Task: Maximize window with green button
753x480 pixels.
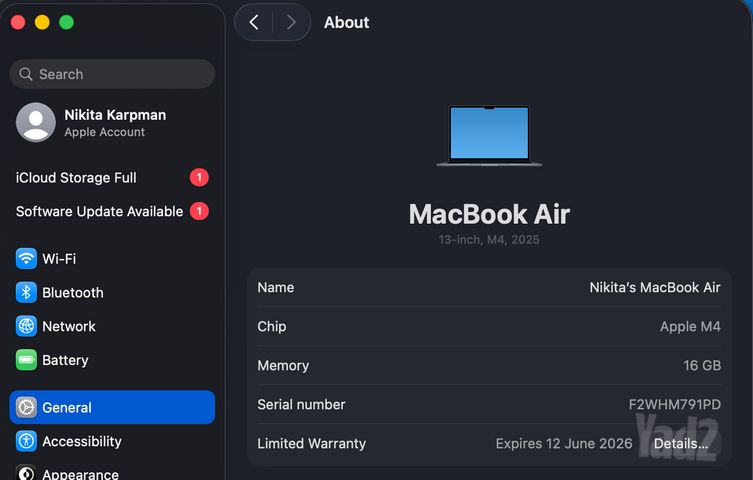Action: [x=66, y=22]
